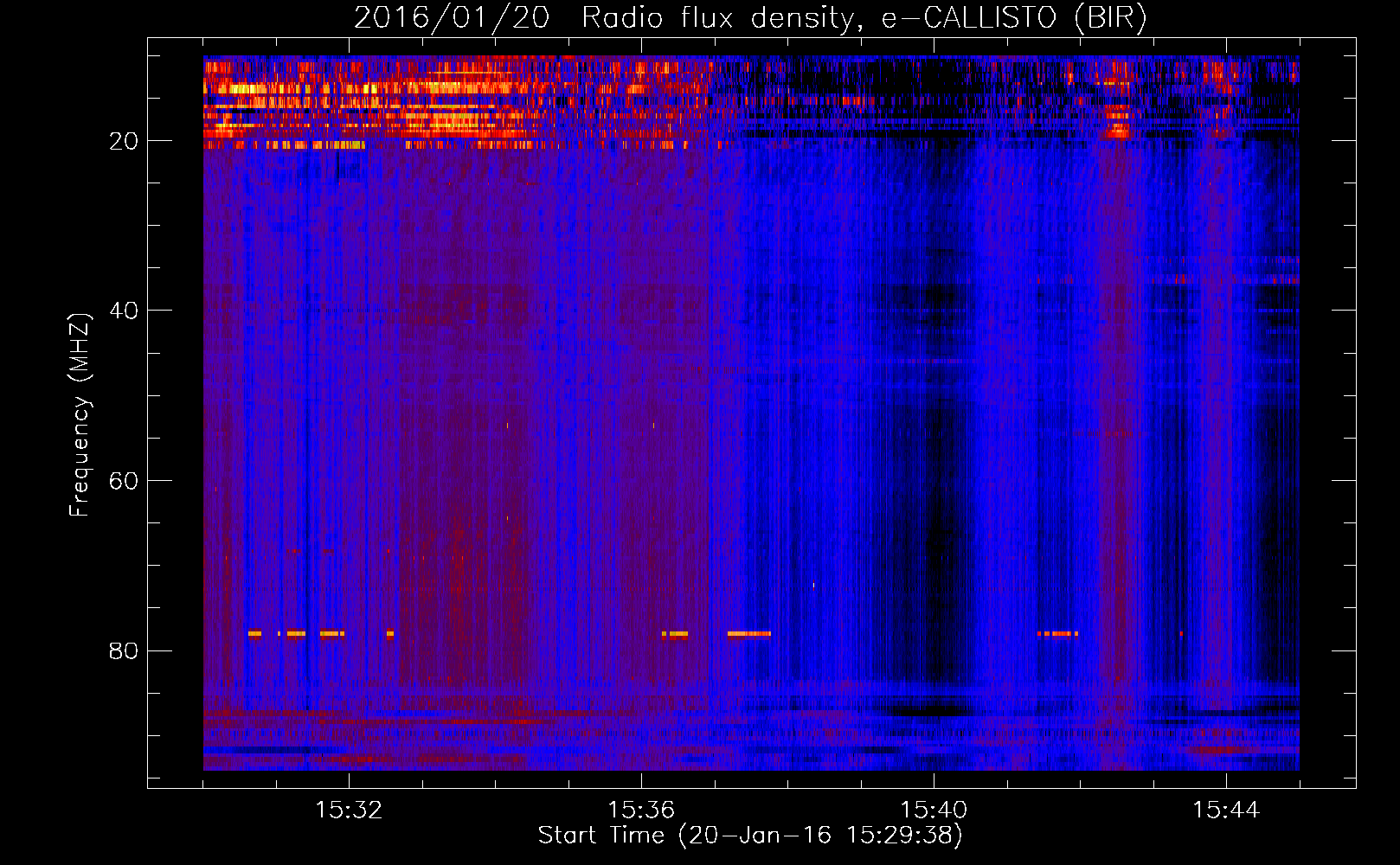
Task: Click the frequency tick label '40'
Action: click(124, 311)
